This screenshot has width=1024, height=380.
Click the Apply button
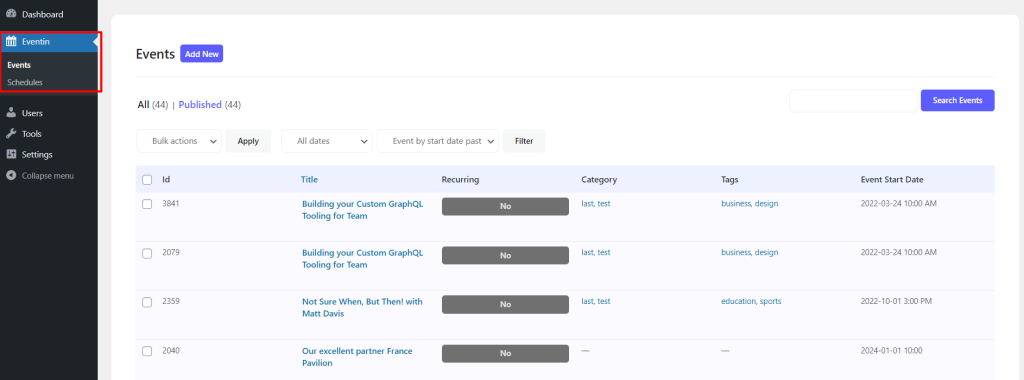tap(248, 141)
